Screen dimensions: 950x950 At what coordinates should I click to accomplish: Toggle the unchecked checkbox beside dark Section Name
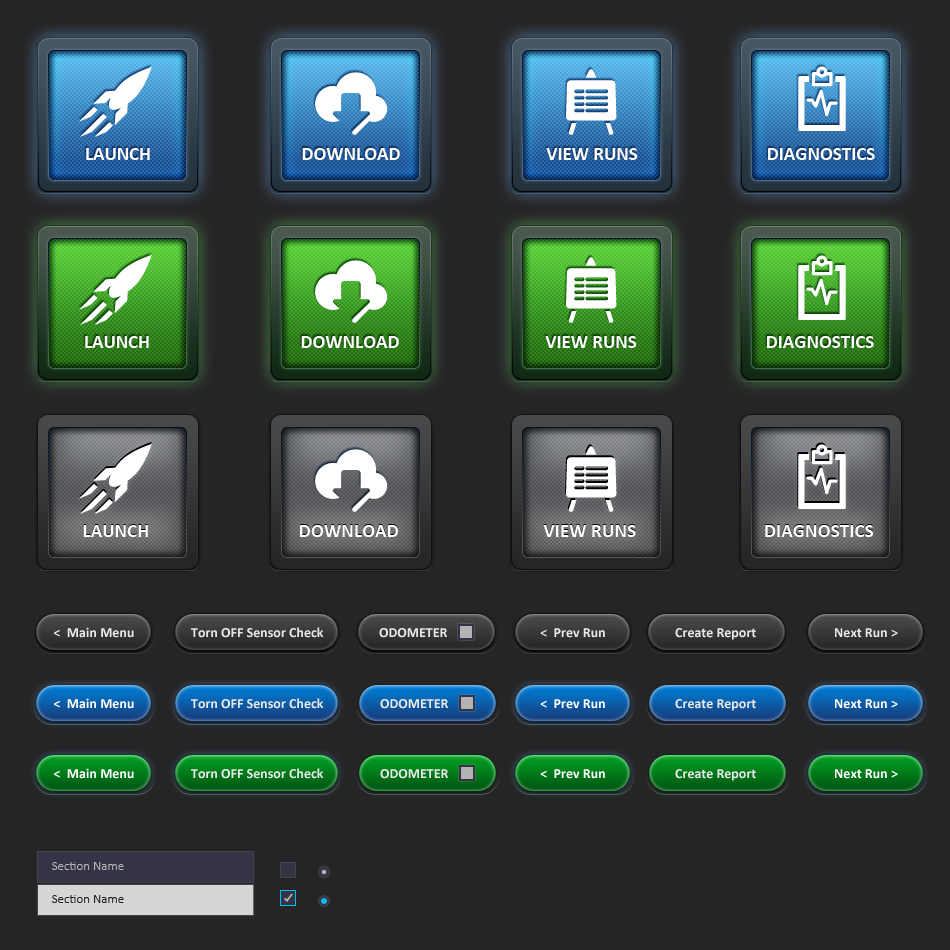288,869
